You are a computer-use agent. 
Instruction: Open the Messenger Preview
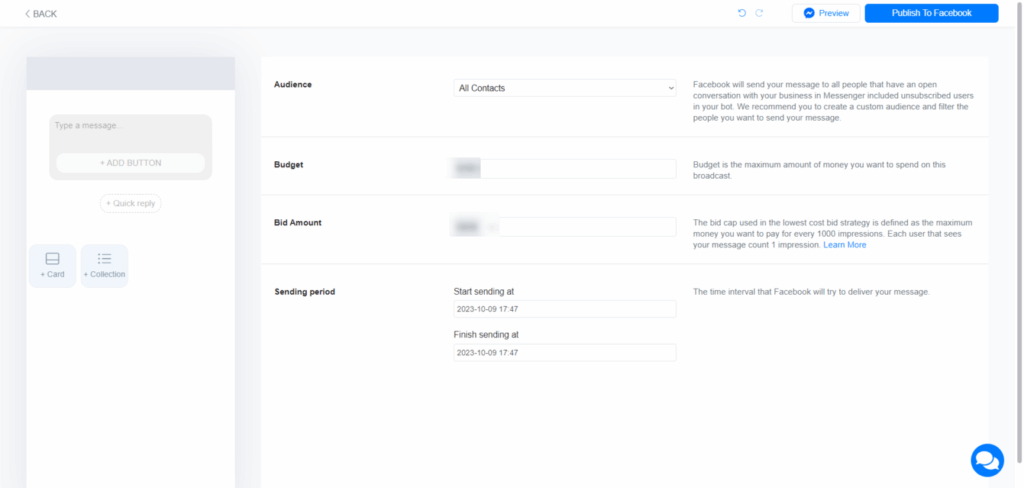click(825, 13)
